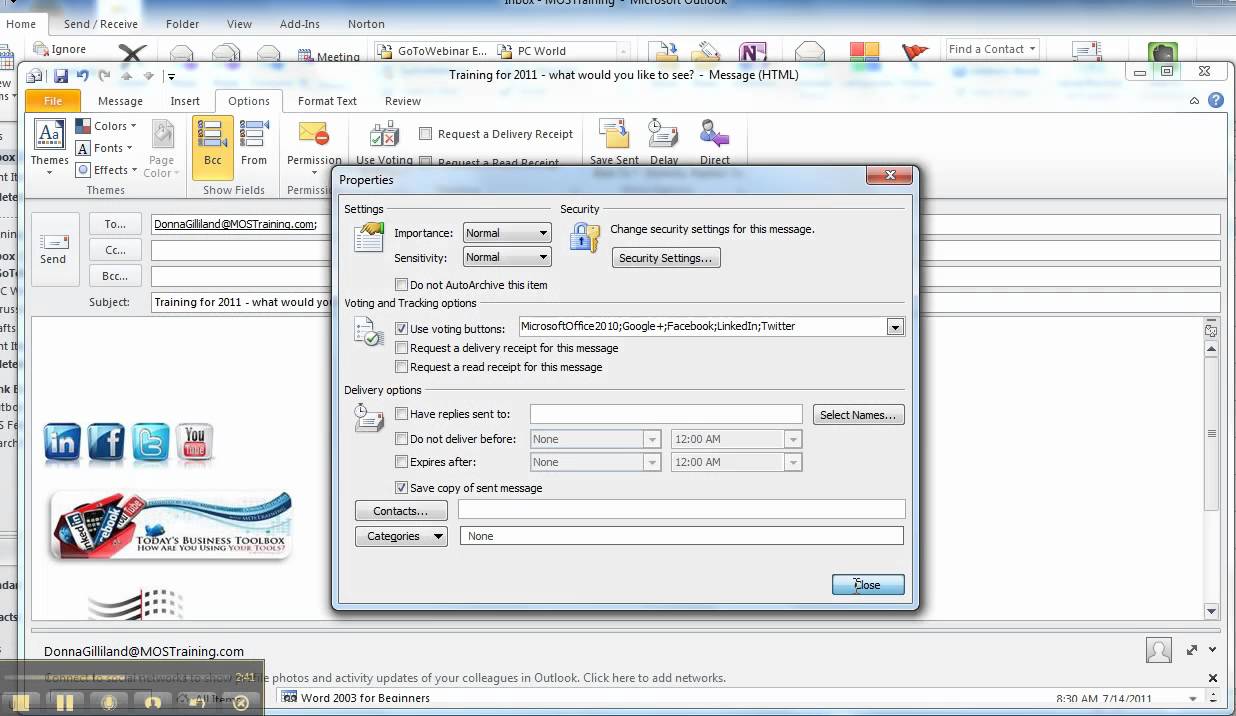Click the Save icon in quick access toolbar
This screenshot has height=716, width=1236.
[x=61, y=76]
